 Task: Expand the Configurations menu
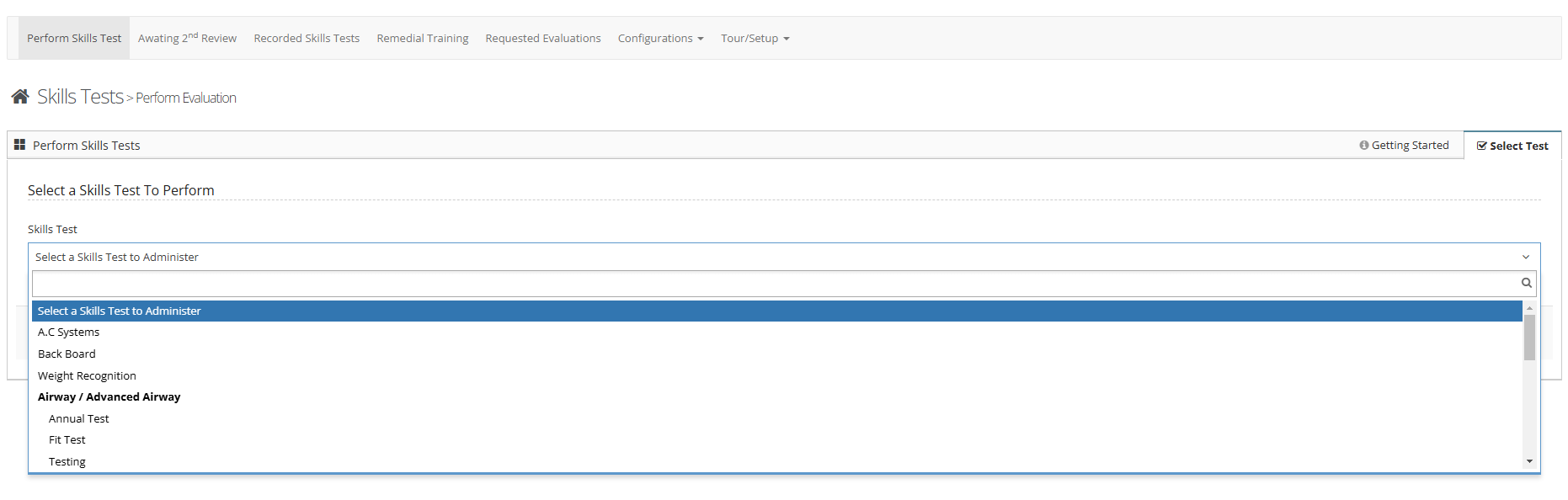(x=660, y=39)
